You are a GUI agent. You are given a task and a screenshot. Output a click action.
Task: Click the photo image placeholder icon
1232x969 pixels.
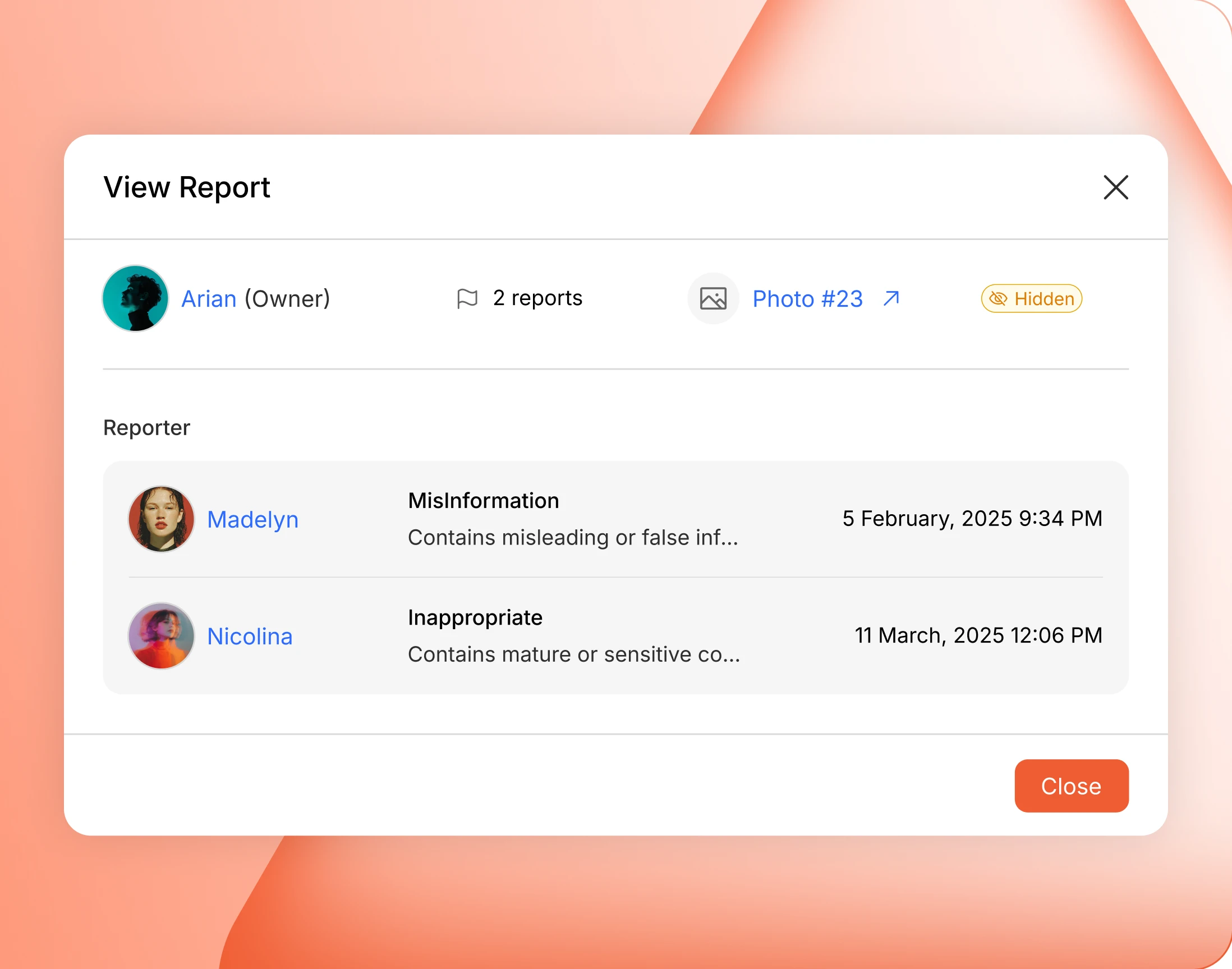pos(712,298)
